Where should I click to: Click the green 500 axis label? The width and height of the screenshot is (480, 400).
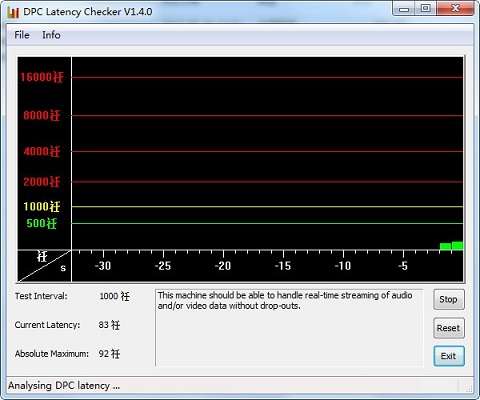[42, 223]
